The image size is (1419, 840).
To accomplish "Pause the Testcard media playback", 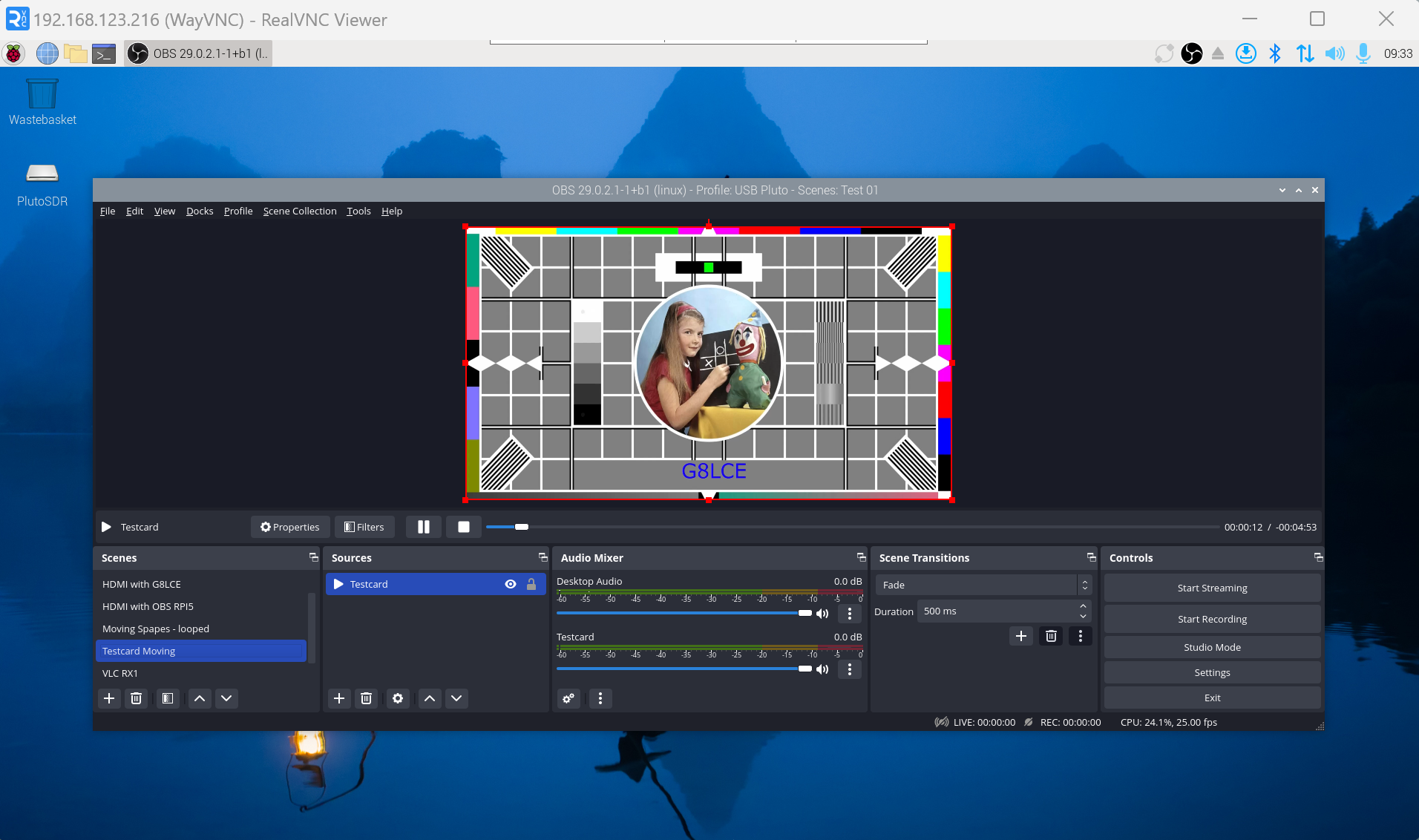I will point(424,527).
